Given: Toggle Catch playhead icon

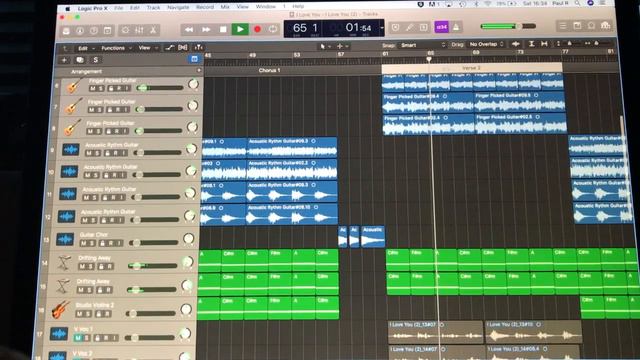Looking at the screenshot, I should tap(198, 47).
